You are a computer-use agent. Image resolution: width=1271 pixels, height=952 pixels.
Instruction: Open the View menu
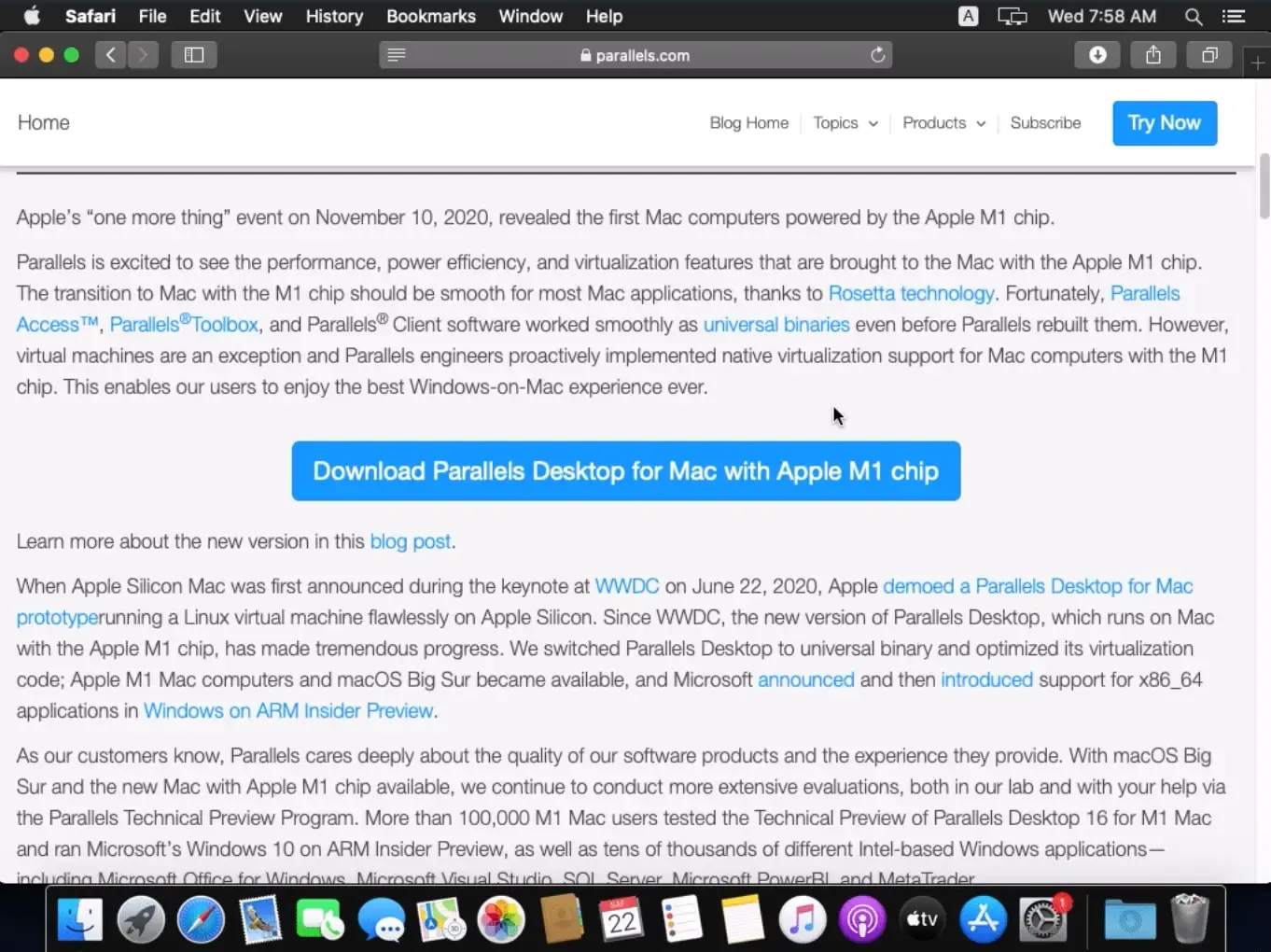(x=263, y=16)
